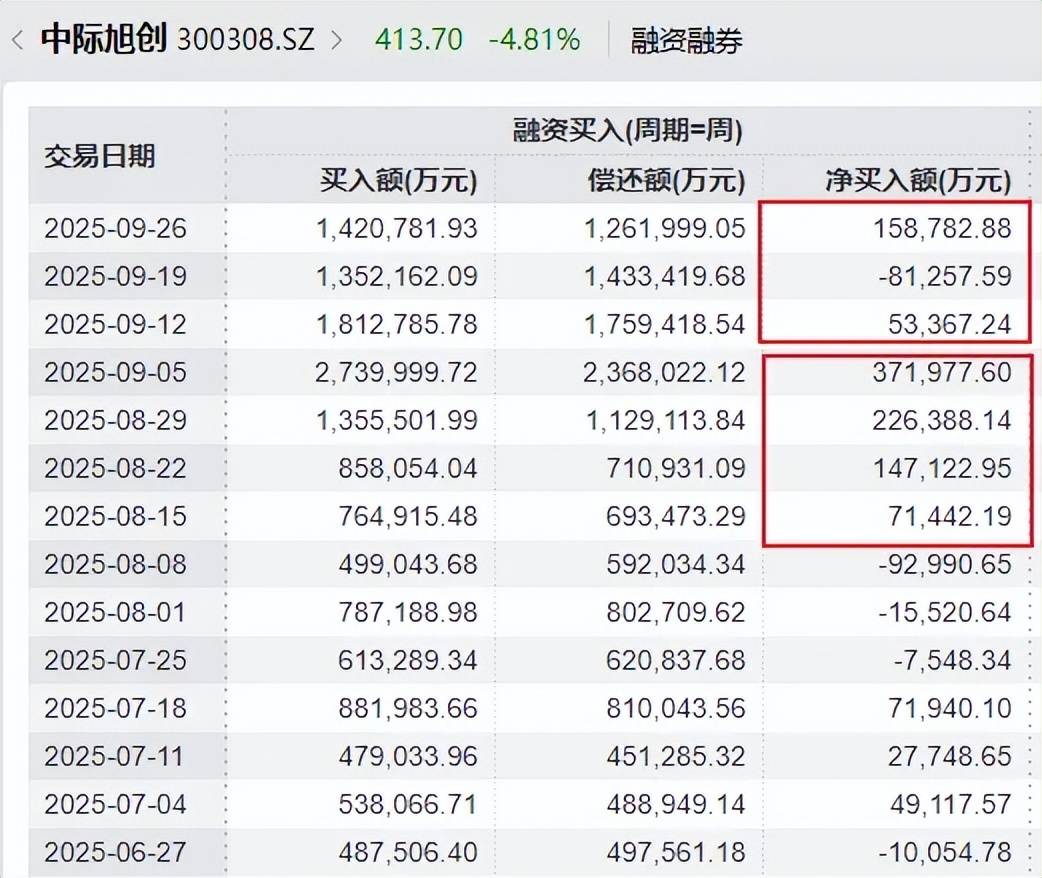Select date row 2025-08-29
The width and height of the screenshot is (1042, 878).
coord(116,421)
